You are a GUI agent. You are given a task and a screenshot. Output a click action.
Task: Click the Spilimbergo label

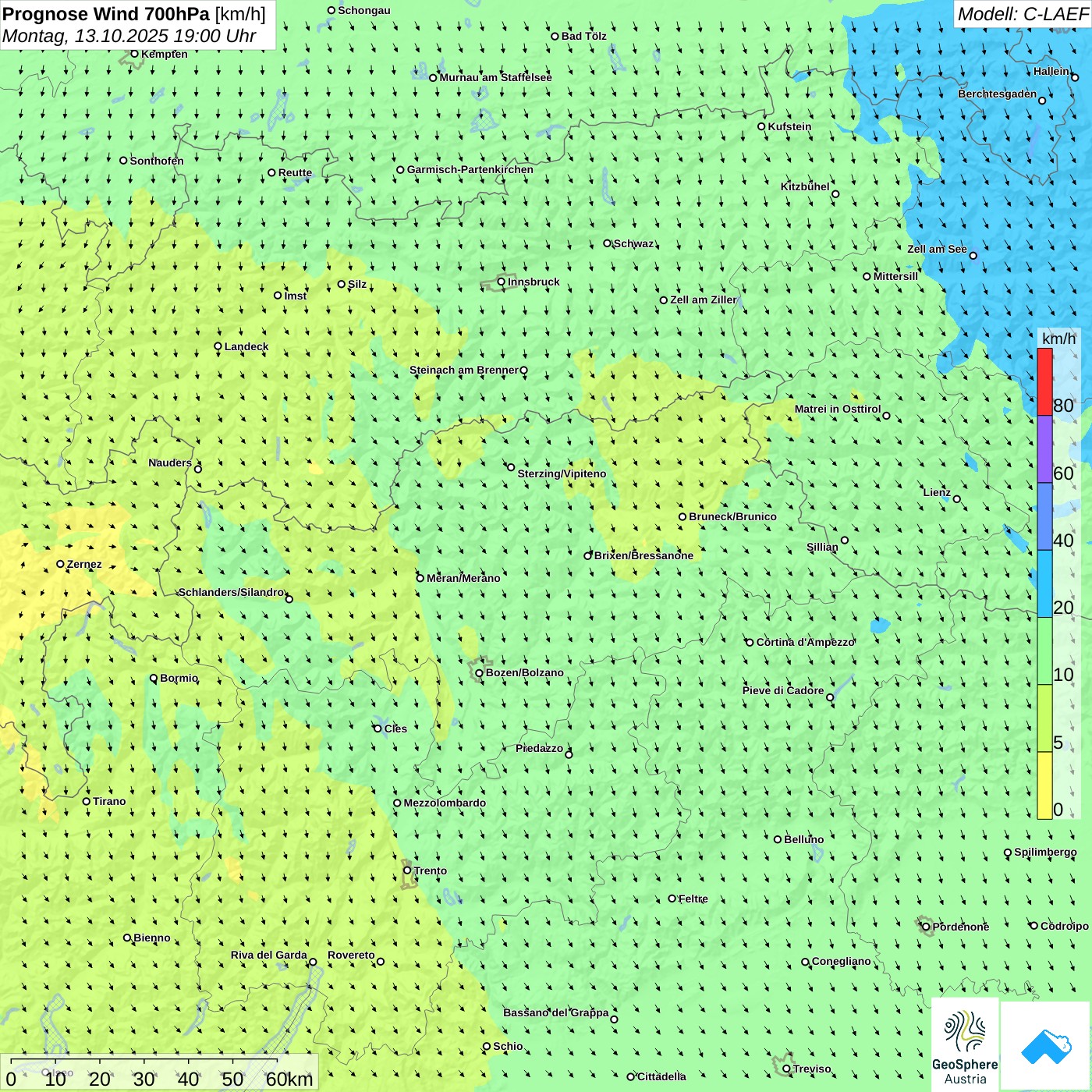point(1045,852)
